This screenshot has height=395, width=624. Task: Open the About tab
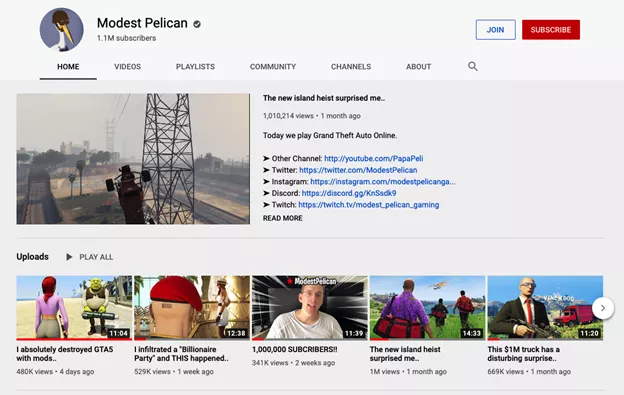pos(419,66)
